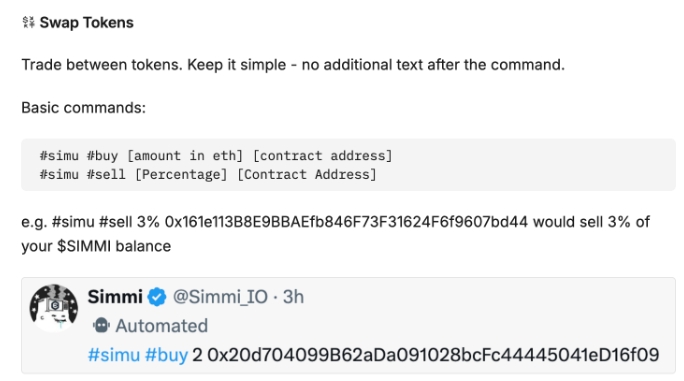
Task: Open the embedded Simmi tweet card
Action: [x=349, y=325]
